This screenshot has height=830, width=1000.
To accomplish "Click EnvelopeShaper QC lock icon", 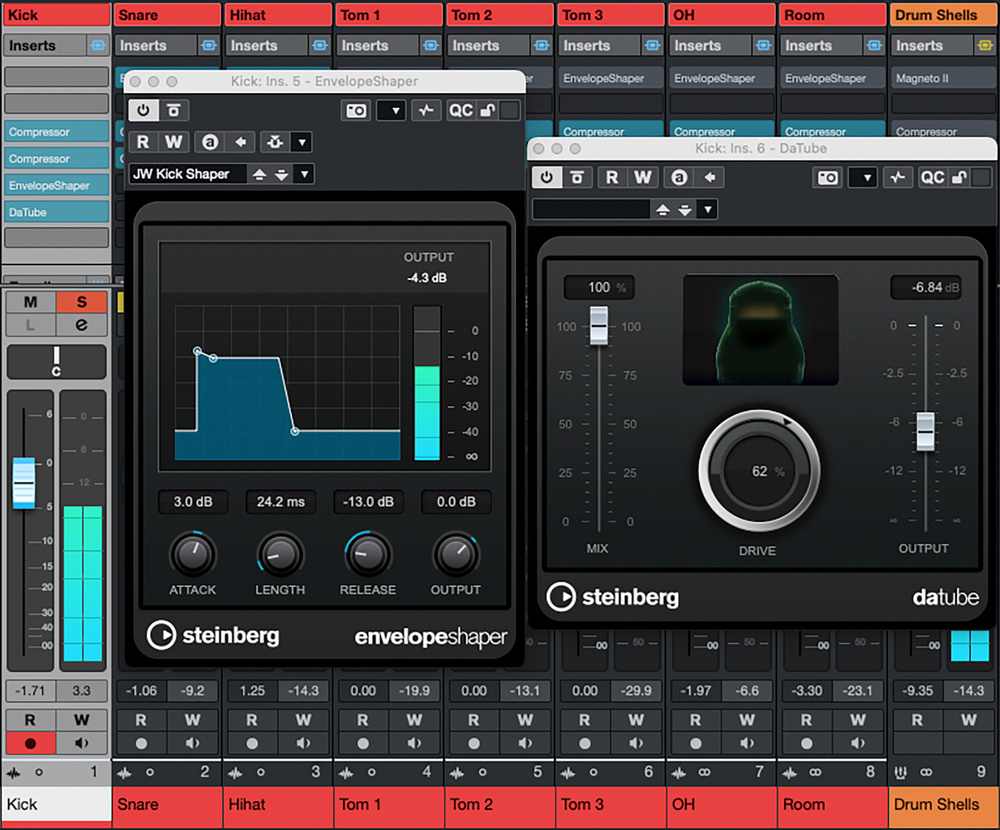I will [488, 110].
